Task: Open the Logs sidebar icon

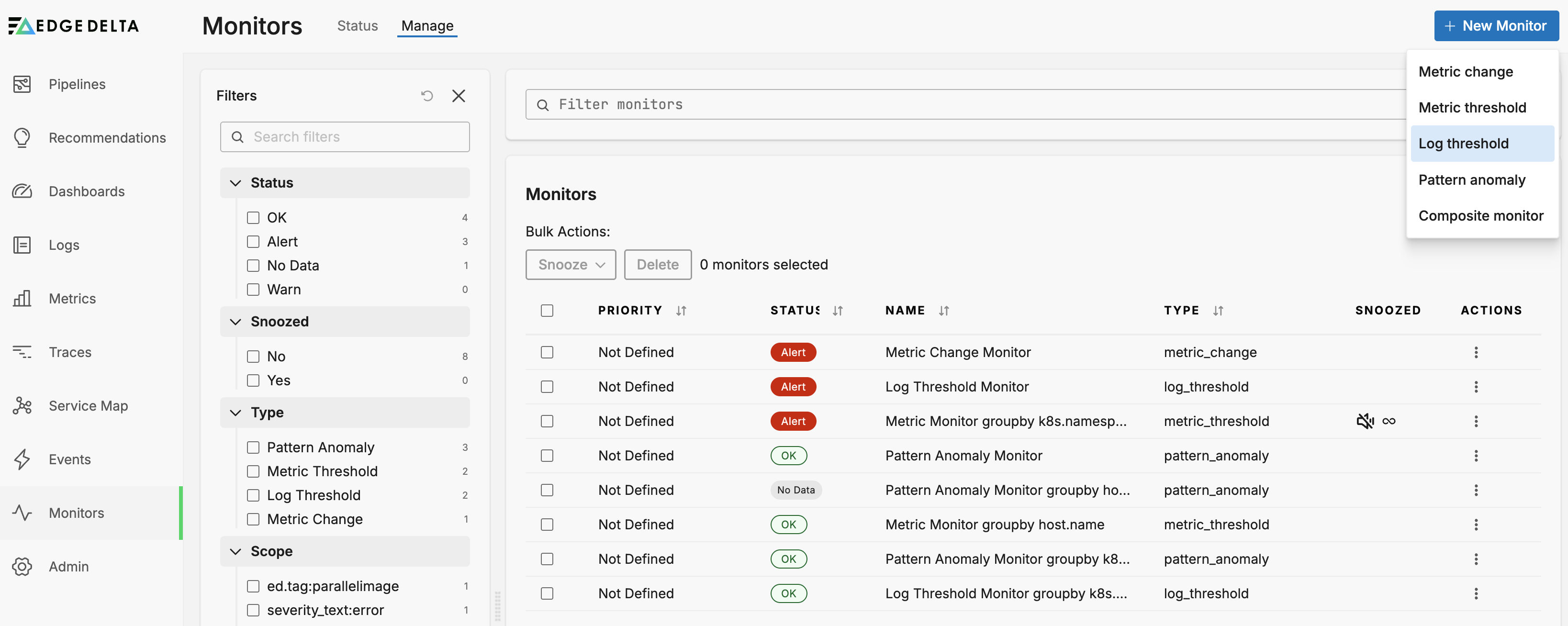Action: click(x=22, y=245)
